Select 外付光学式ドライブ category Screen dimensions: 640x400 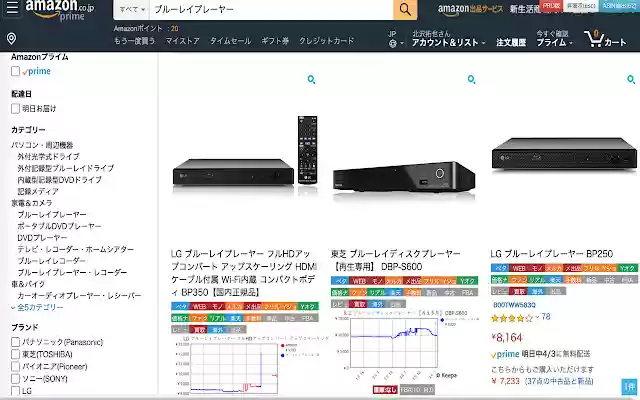point(48,156)
